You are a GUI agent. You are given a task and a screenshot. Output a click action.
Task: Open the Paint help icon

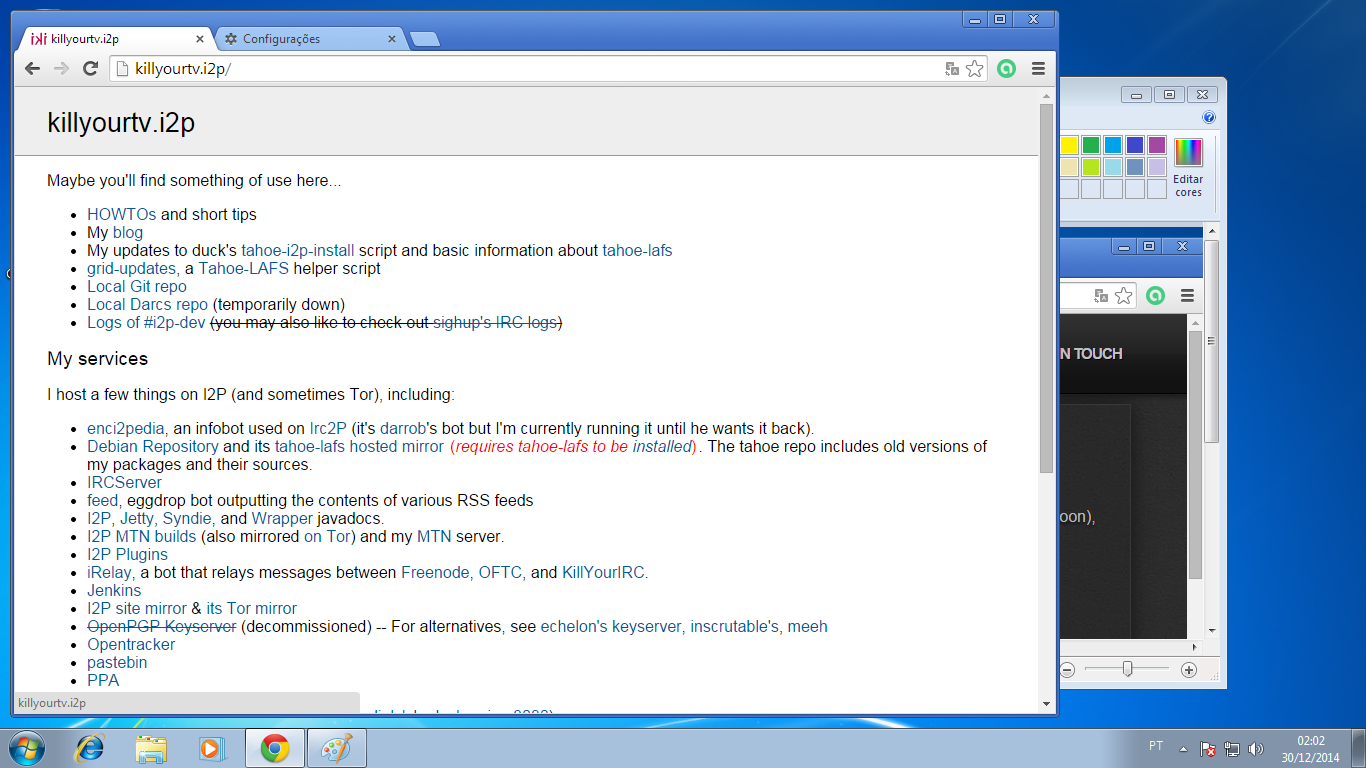[1209, 118]
